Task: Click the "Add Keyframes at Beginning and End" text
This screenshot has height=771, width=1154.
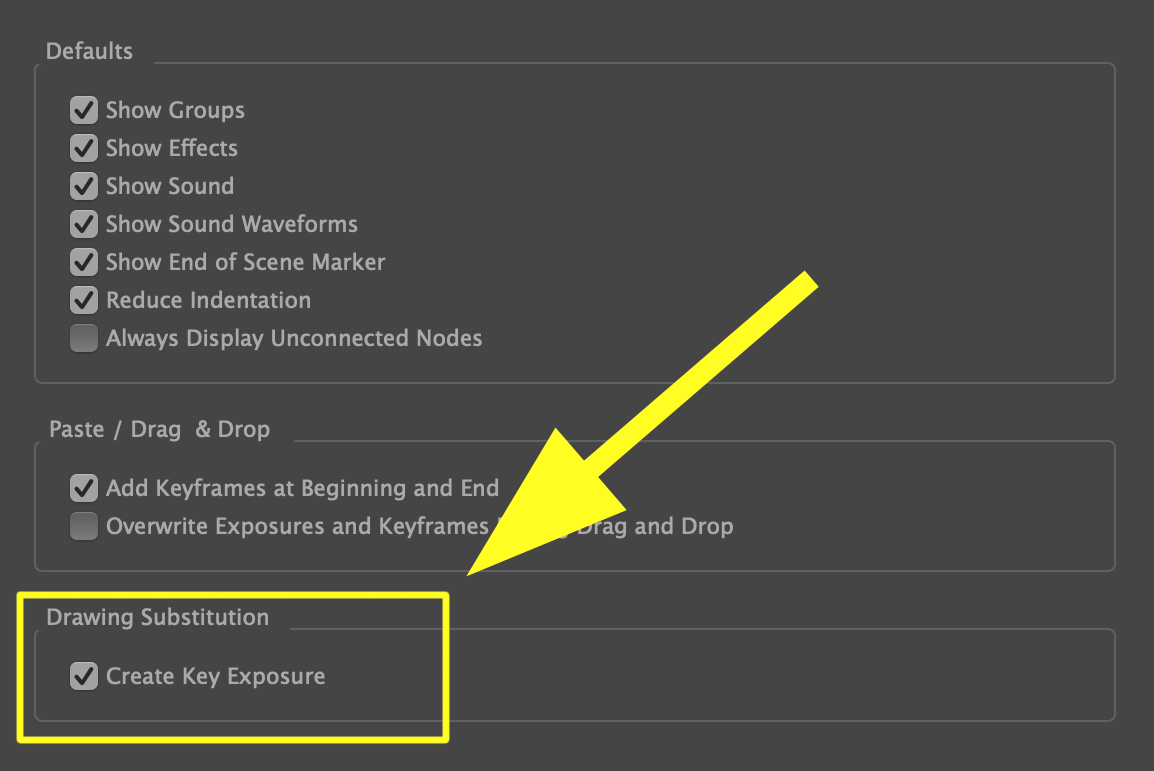Action: click(302, 488)
